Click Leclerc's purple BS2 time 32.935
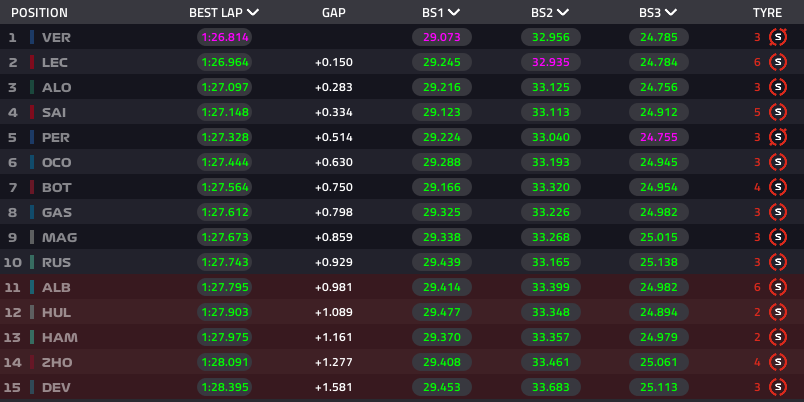The width and height of the screenshot is (804, 402). point(551,63)
